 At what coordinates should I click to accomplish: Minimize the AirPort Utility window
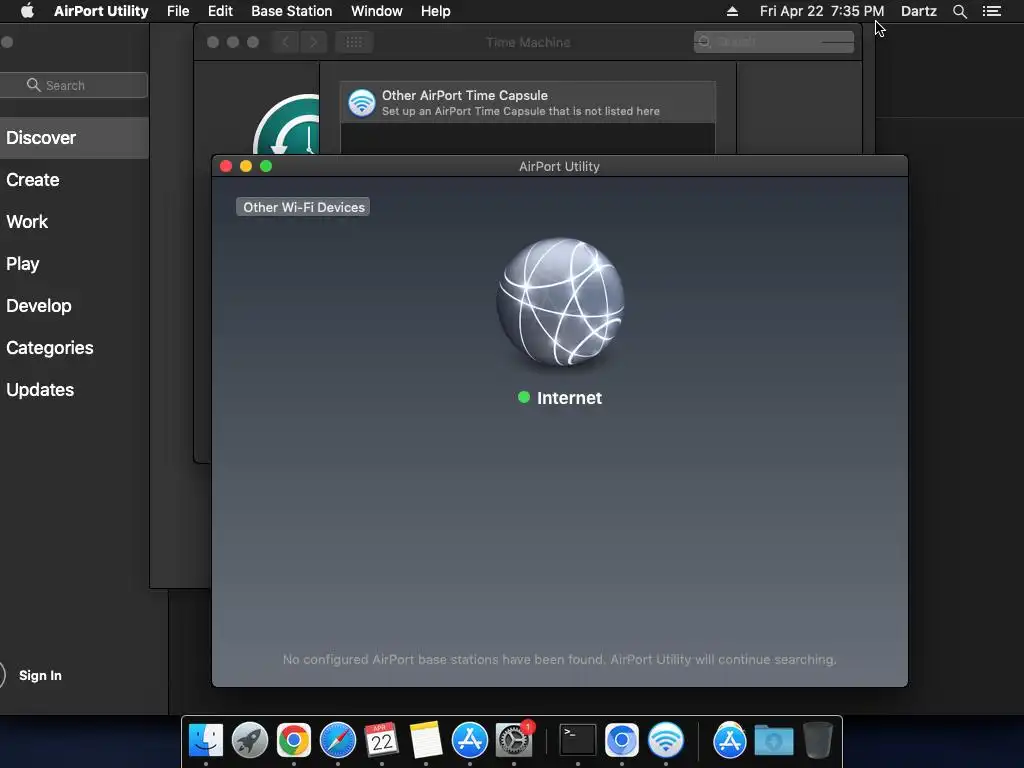pos(246,166)
